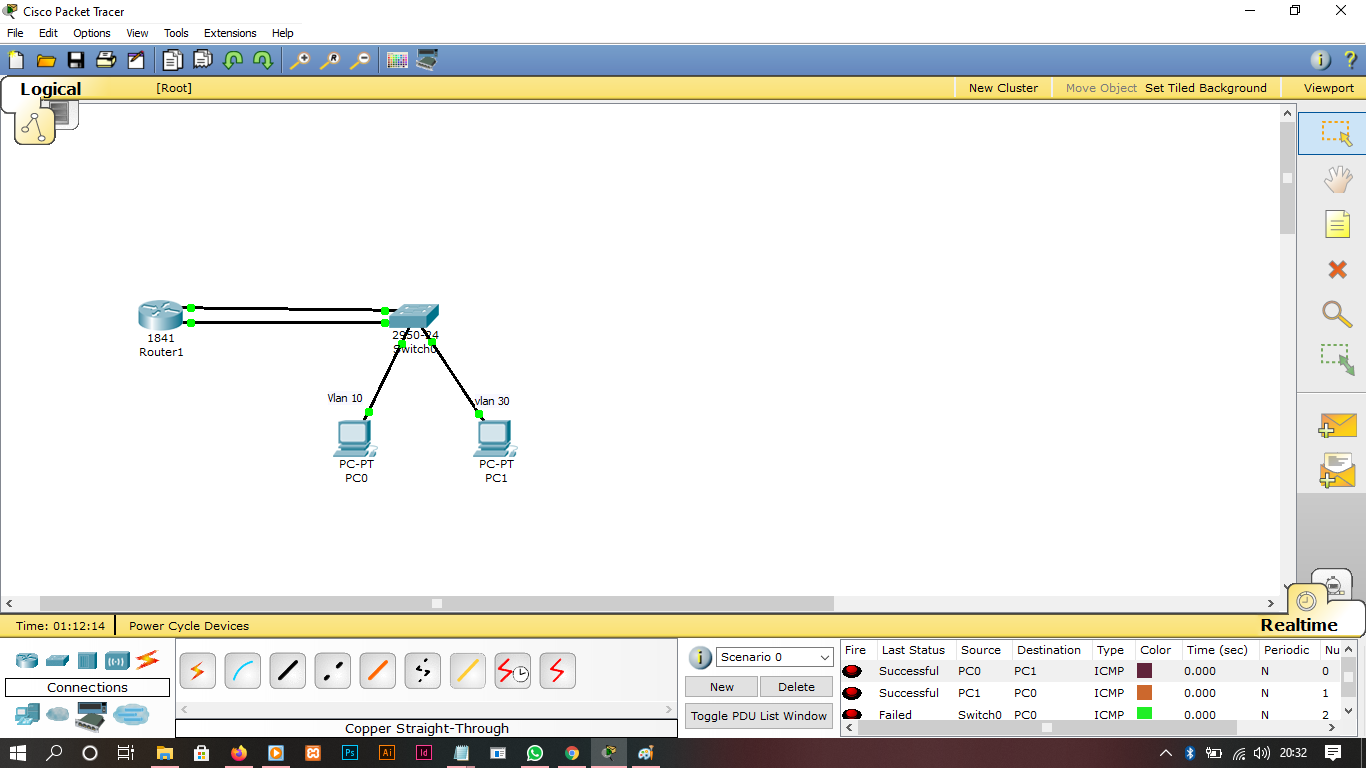Image resolution: width=1366 pixels, height=768 pixels.
Task: Select the End Devices category
Action: 27,715
